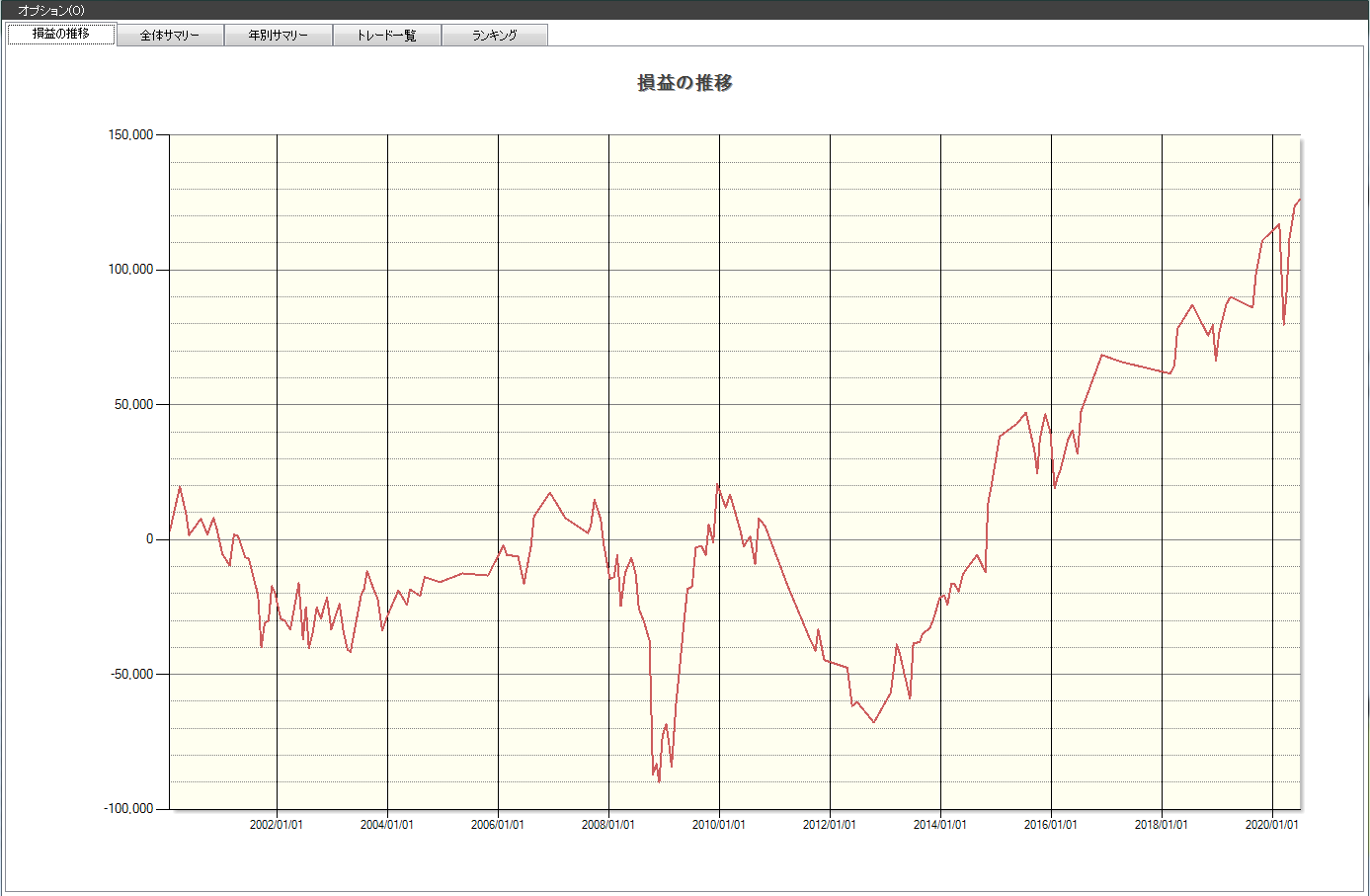Click the 2016/01/01 date label
Viewport: 1370px width, 896px height.
click(x=1051, y=825)
